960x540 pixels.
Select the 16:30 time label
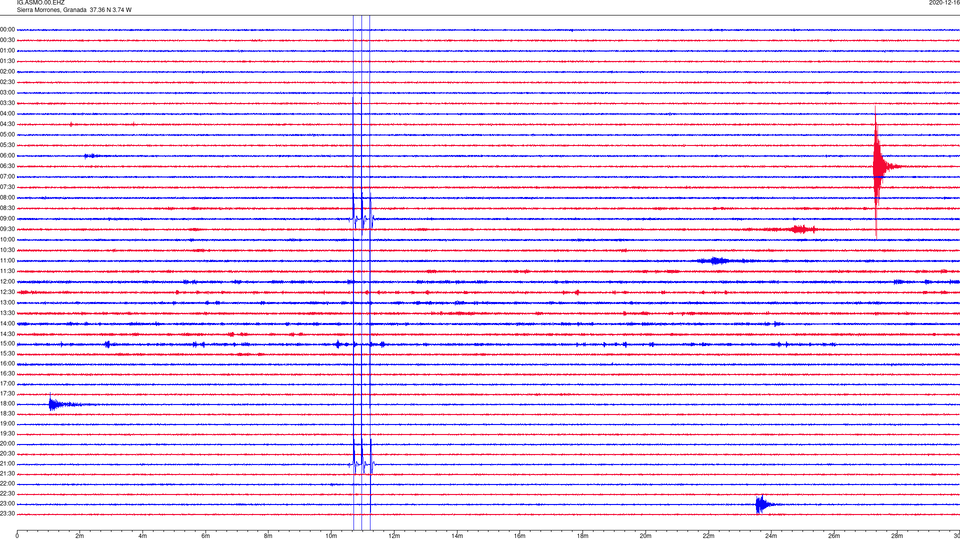[7, 373]
